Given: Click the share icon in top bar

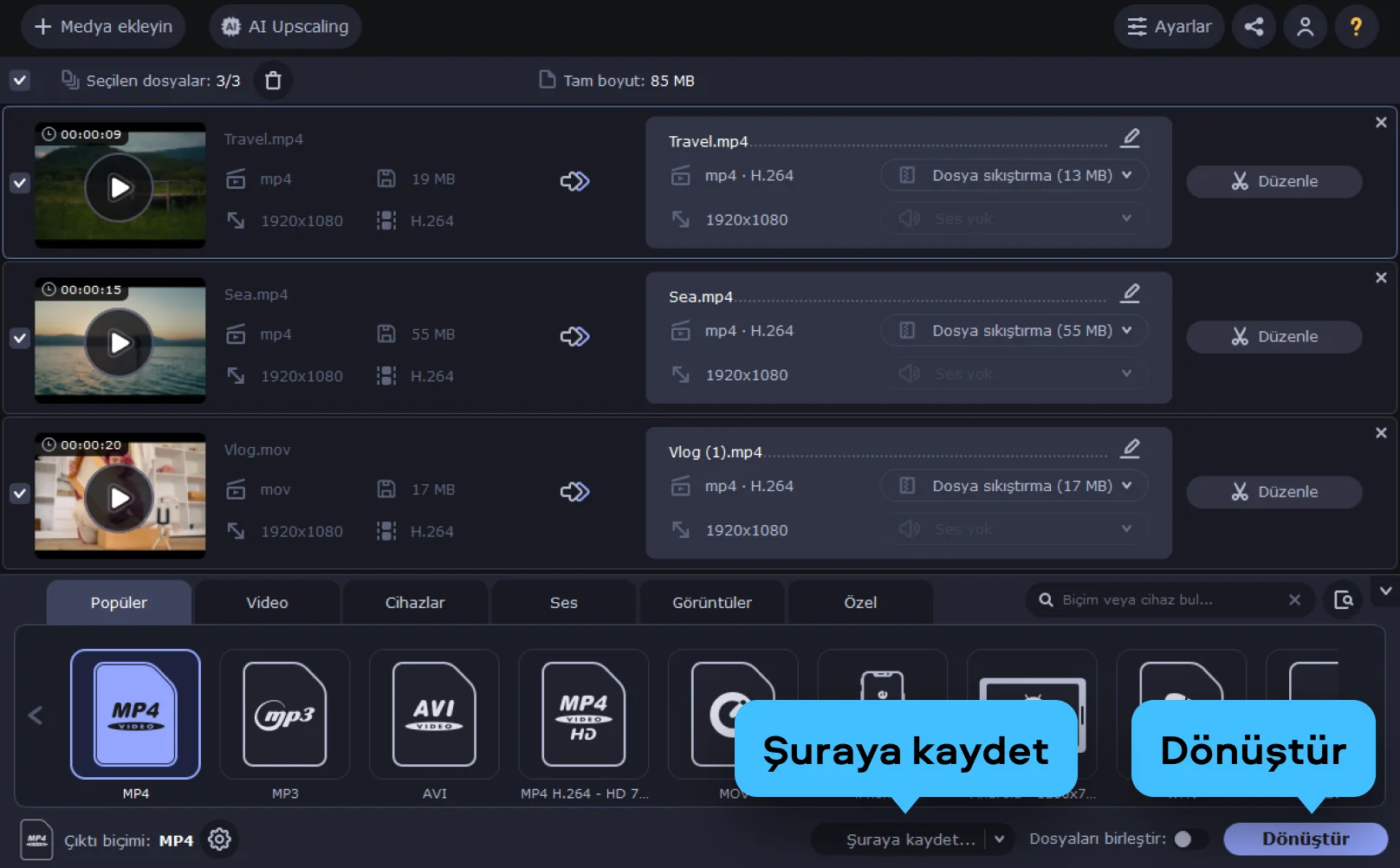Looking at the screenshot, I should click(x=1254, y=27).
